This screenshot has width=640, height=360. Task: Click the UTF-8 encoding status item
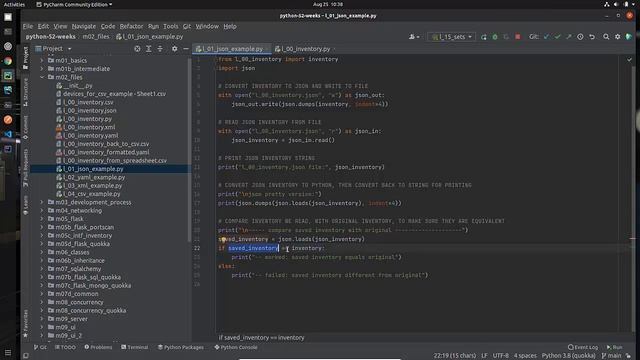[x=500, y=356]
